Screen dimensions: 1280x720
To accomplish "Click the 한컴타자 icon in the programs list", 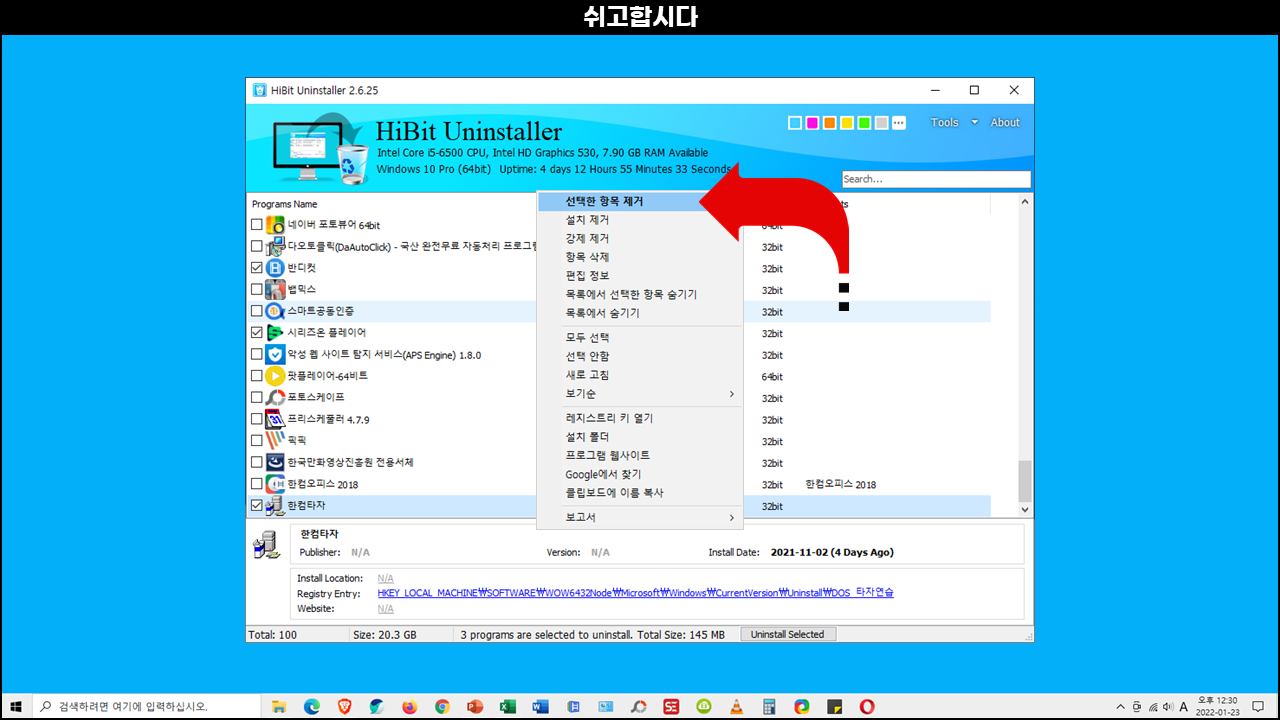I will coord(275,506).
